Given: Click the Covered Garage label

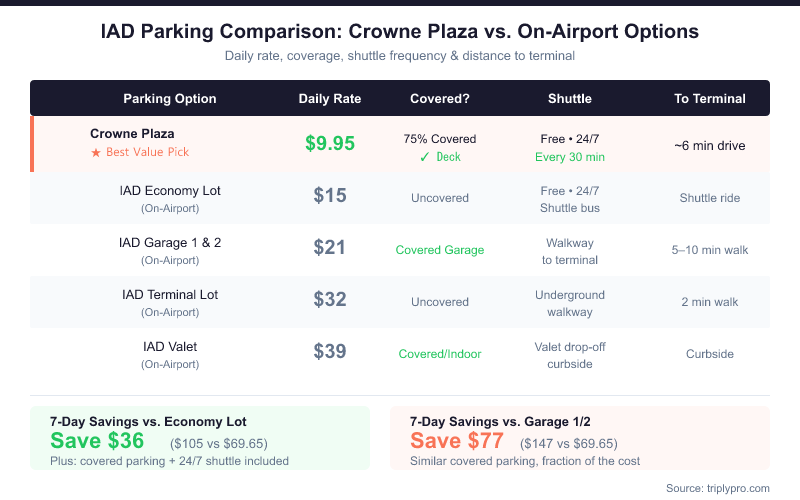Looking at the screenshot, I should 440,250.
